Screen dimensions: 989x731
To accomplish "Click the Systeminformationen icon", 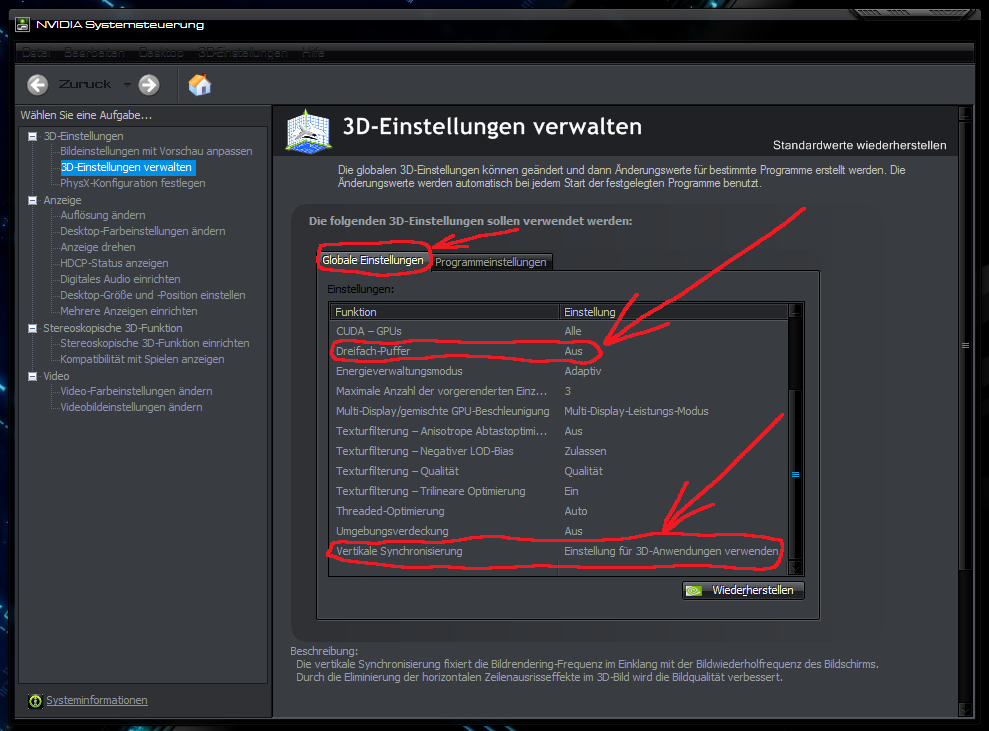I will click(35, 701).
